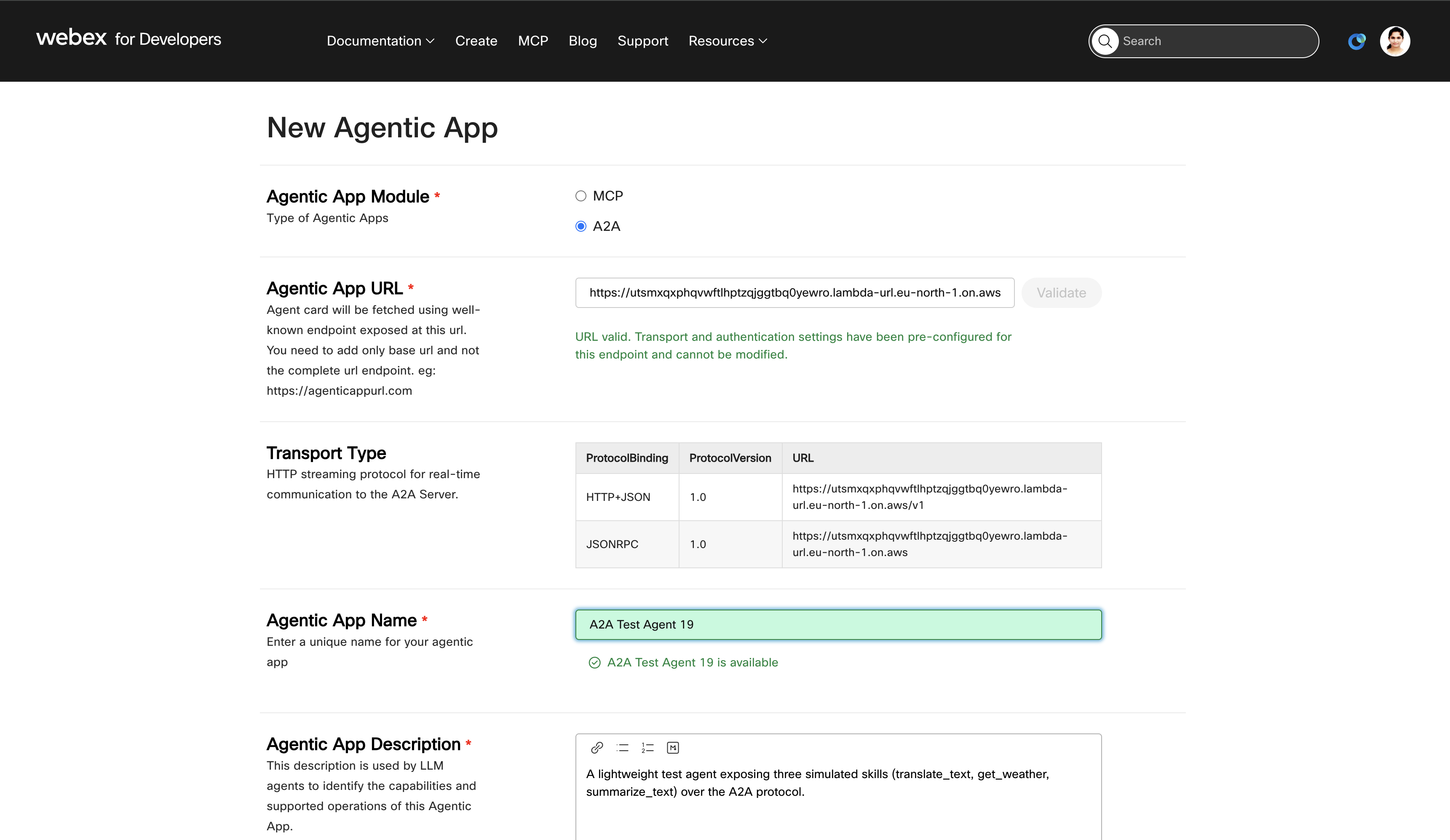Apply bulleted list in description editor
The height and width of the screenshot is (840, 1450).
click(622, 747)
